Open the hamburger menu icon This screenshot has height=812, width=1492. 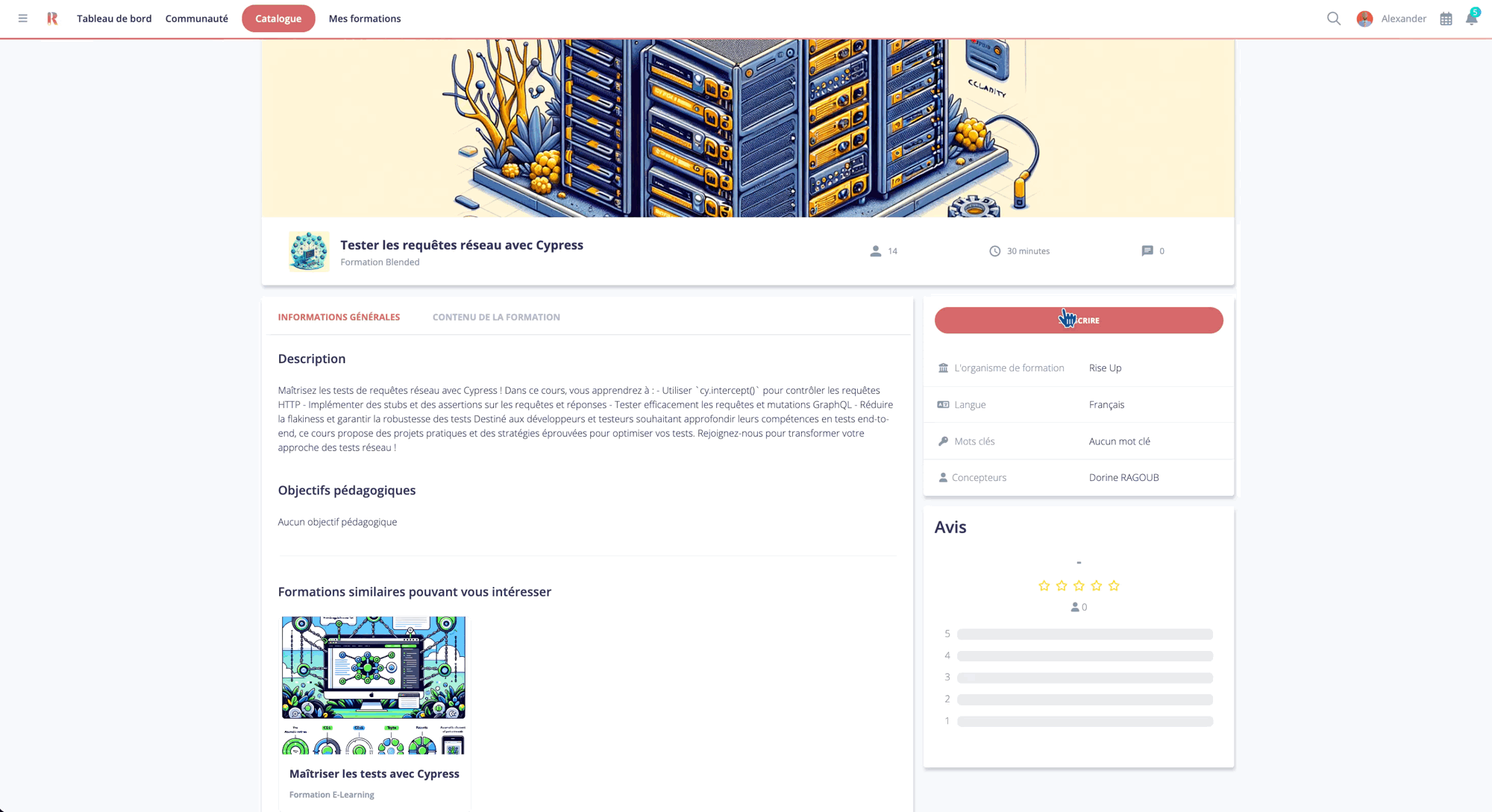coord(23,19)
